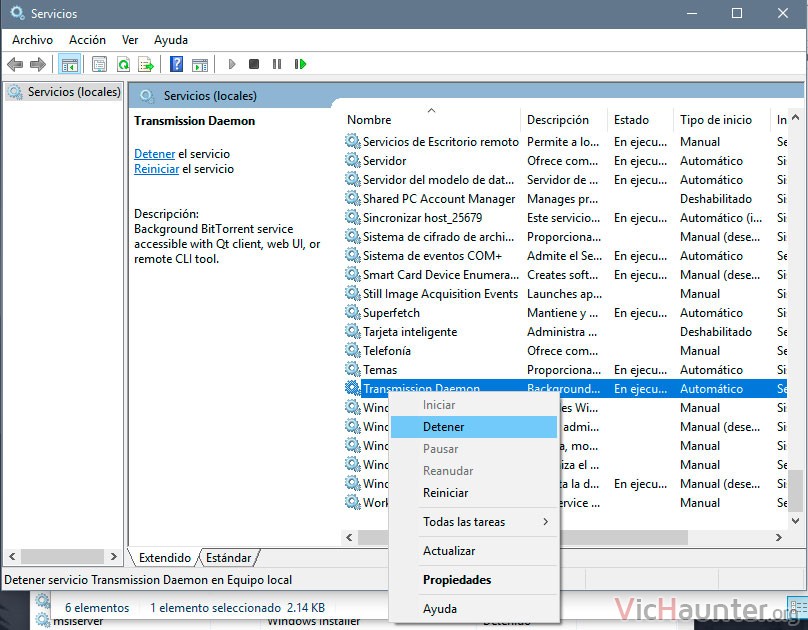Screen dimensions: 808x630
Task: Sort by the Tipo de inicio column
Action: (x=720, y=120)
